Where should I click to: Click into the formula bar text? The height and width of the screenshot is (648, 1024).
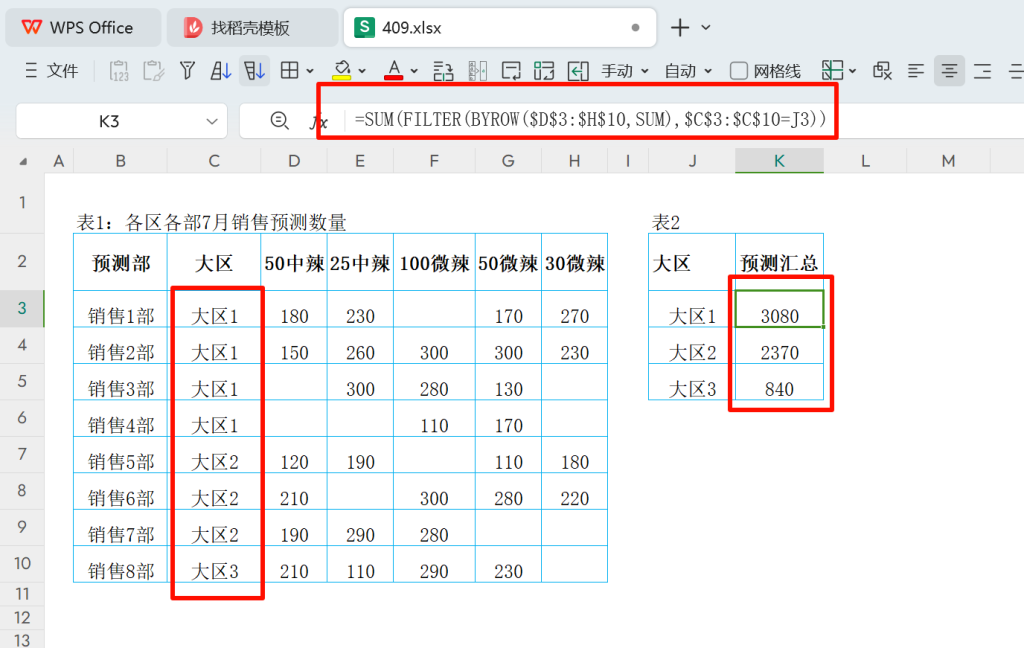coord(590,120)
